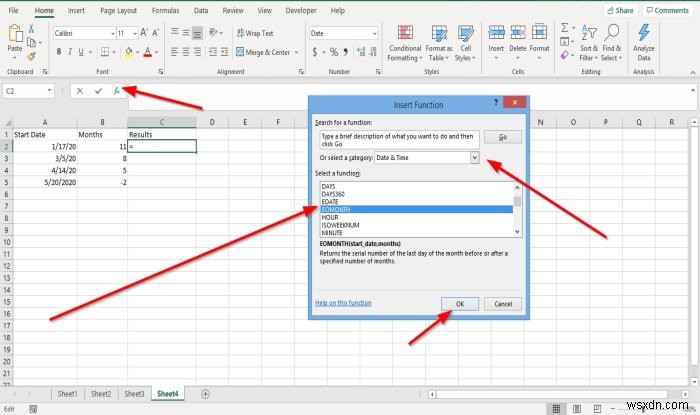Toggle Top Align
700x415 pixels.
point(175,32)
